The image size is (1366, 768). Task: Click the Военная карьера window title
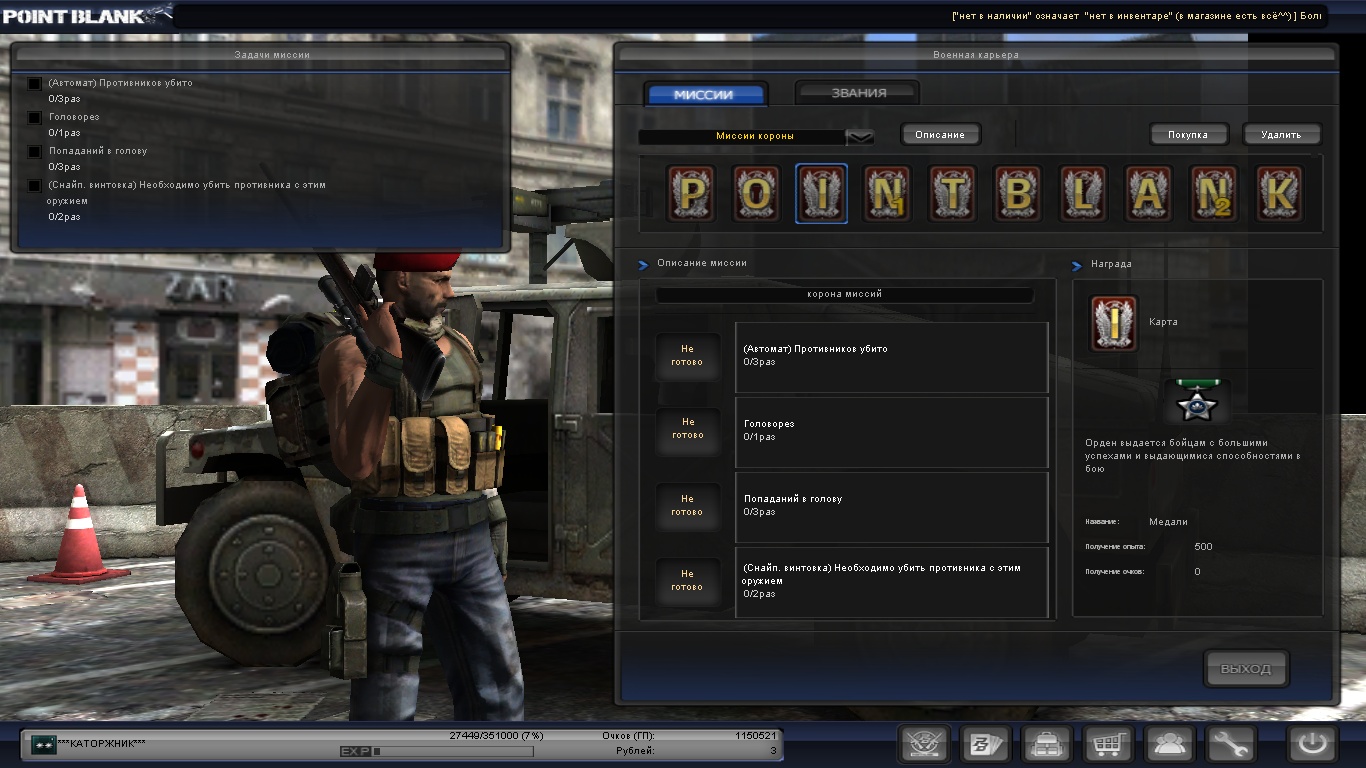click(976, 55)
